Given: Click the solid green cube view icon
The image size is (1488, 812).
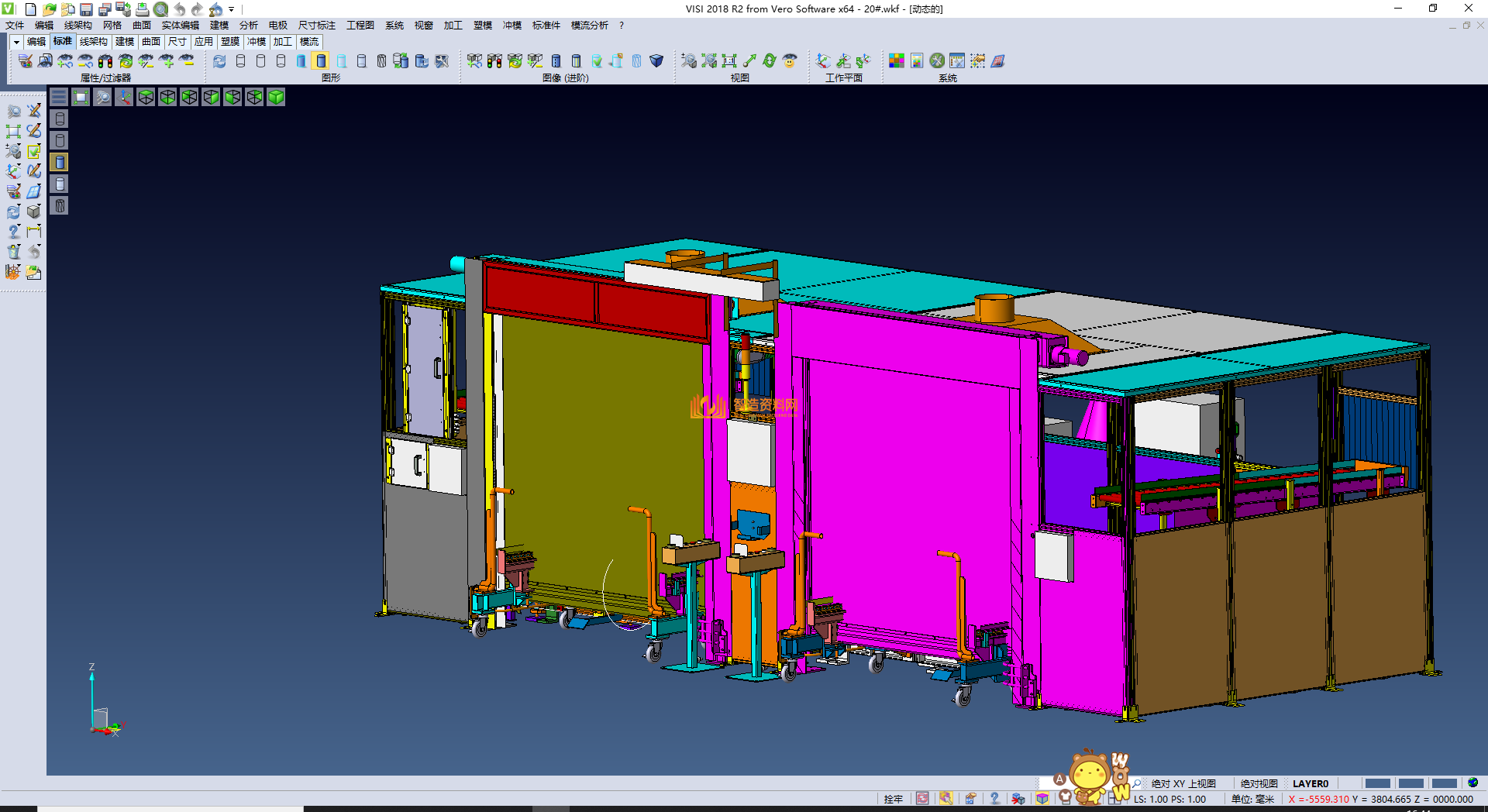Looking at the screenshot, I should click(x=276, y=97).
